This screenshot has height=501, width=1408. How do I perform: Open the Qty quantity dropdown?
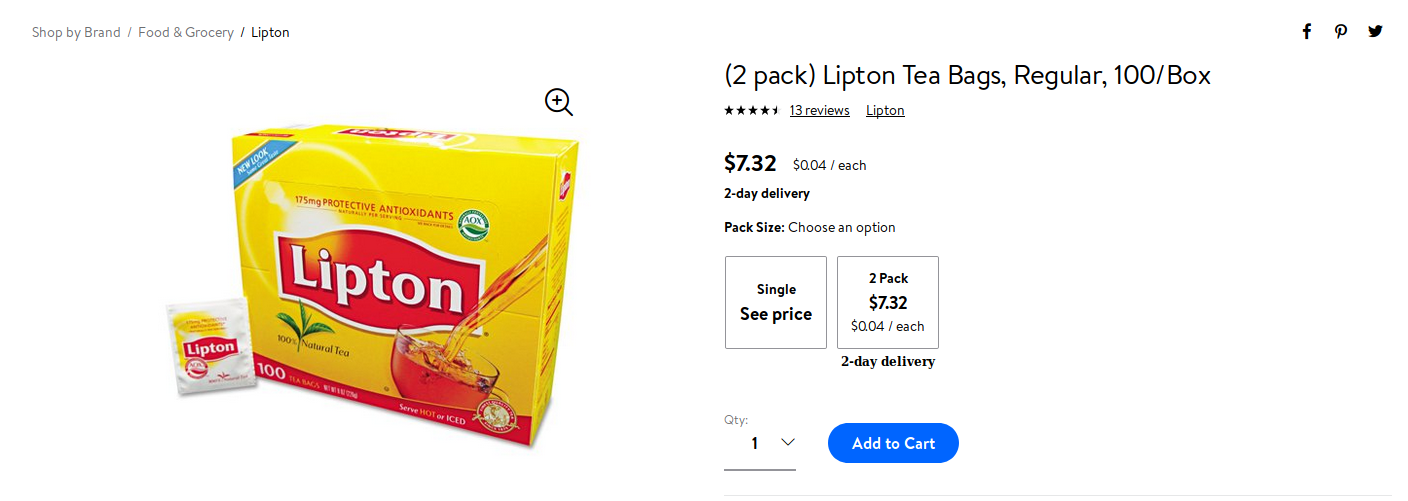coord(760,443)
